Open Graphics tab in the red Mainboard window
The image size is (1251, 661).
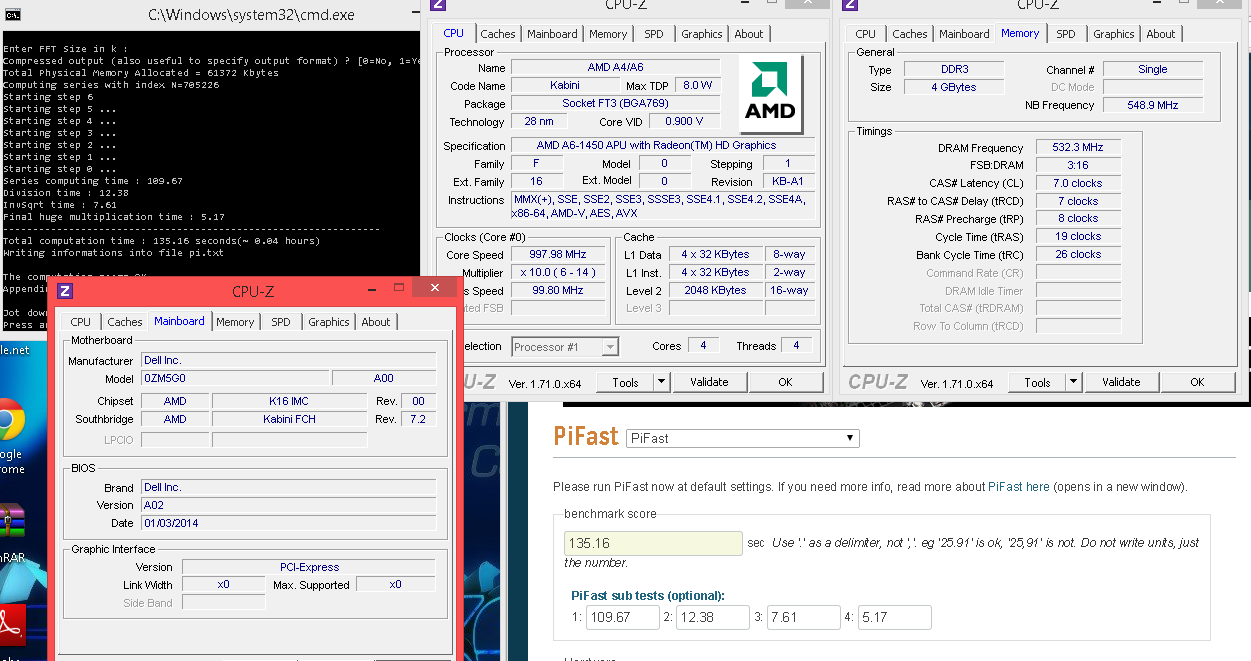[329, 322]
